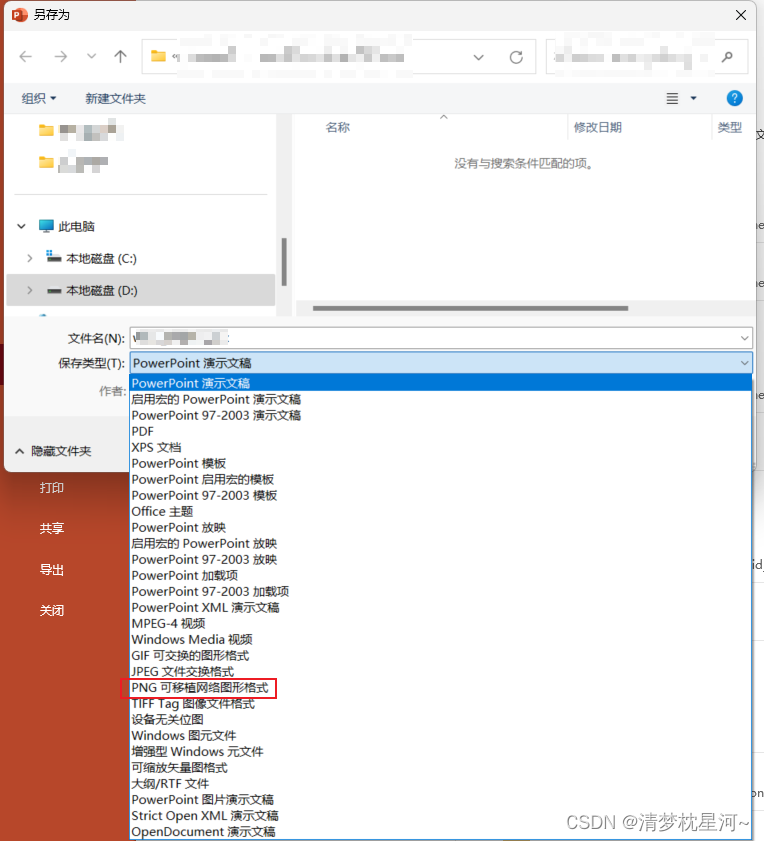Open the recent locations chevron
Screen dimensions: 764x841
click(x=92, y=56)
